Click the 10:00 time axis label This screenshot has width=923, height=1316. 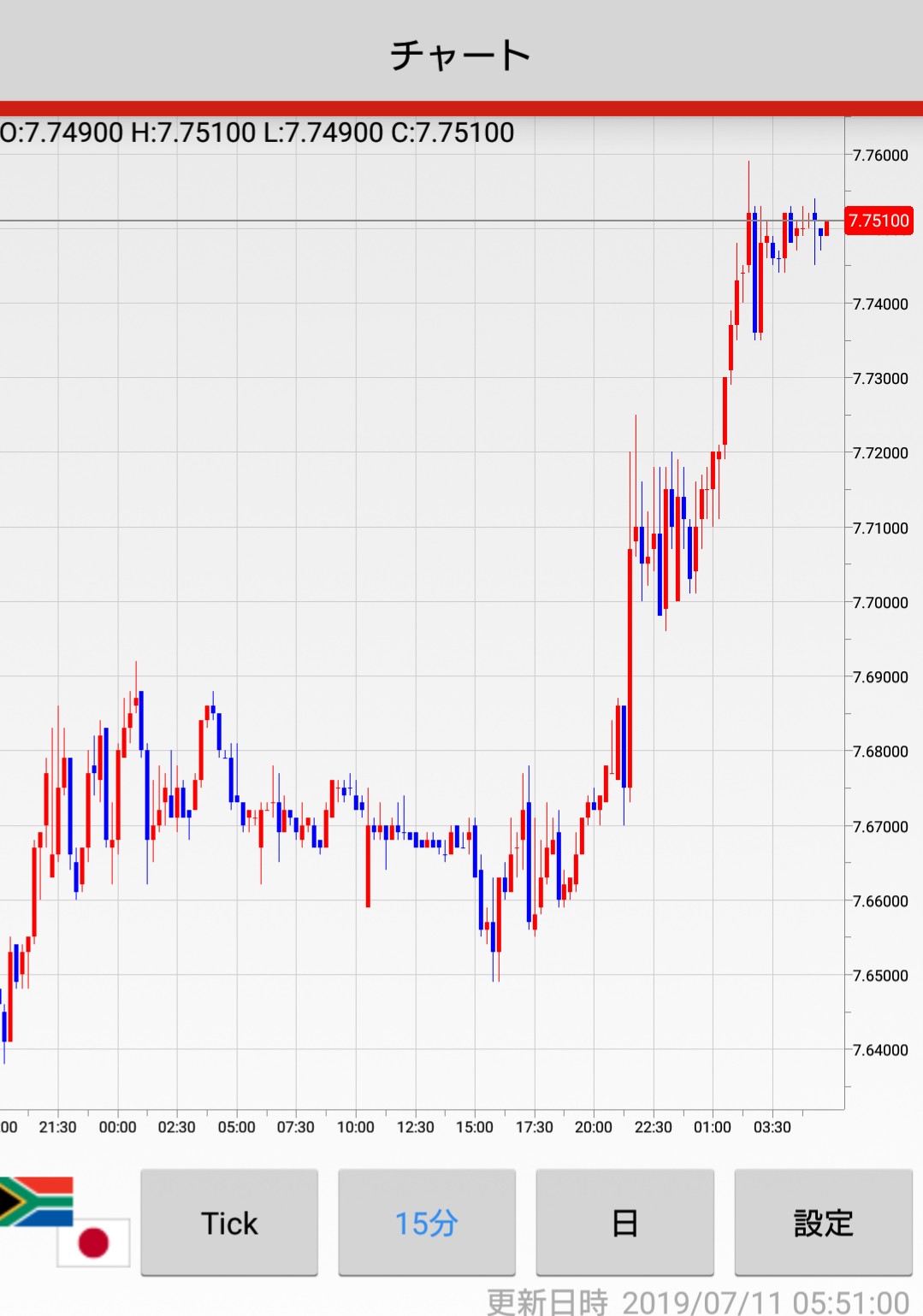tap(355, 1127)
